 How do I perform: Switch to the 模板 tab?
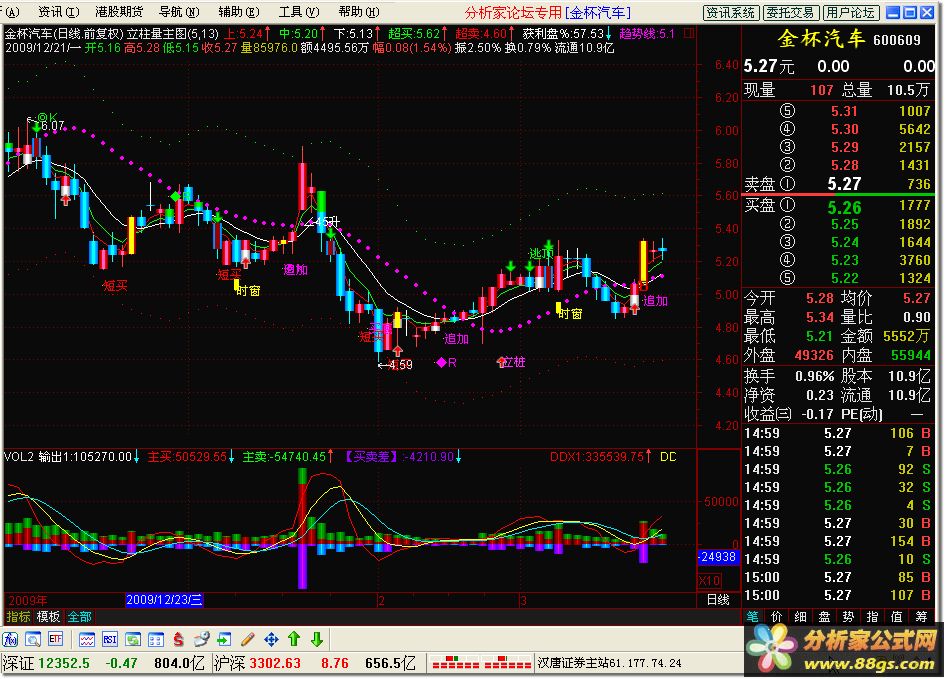48,617
